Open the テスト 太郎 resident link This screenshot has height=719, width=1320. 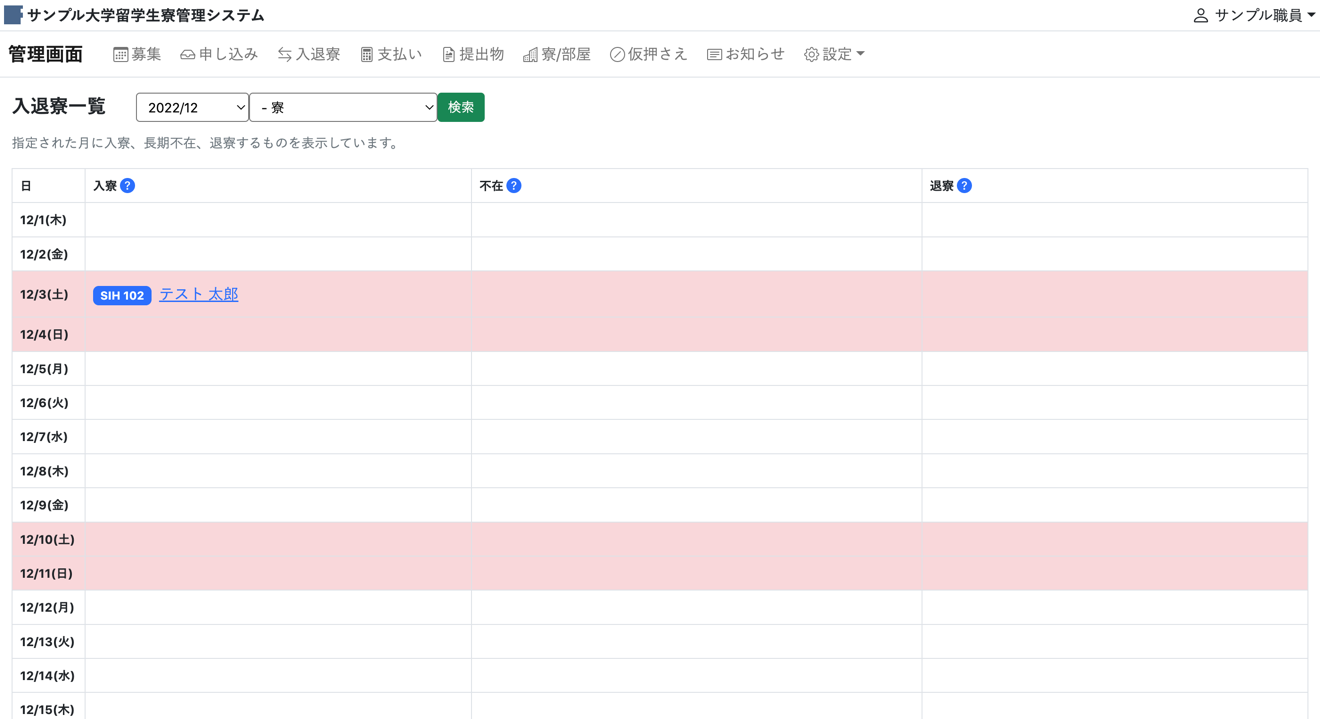pyautogui.click(x=198, y=294)
